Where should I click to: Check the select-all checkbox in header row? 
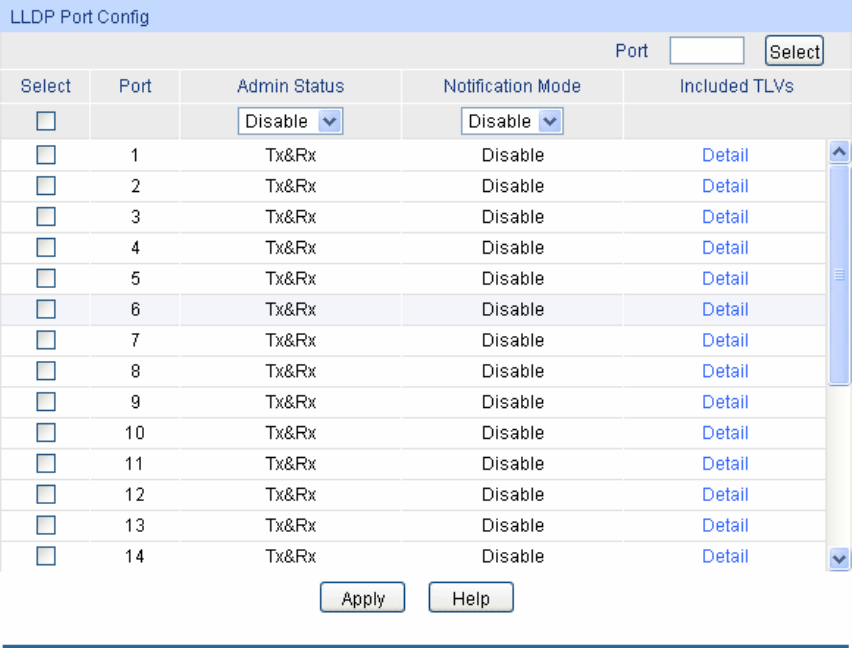45,121
